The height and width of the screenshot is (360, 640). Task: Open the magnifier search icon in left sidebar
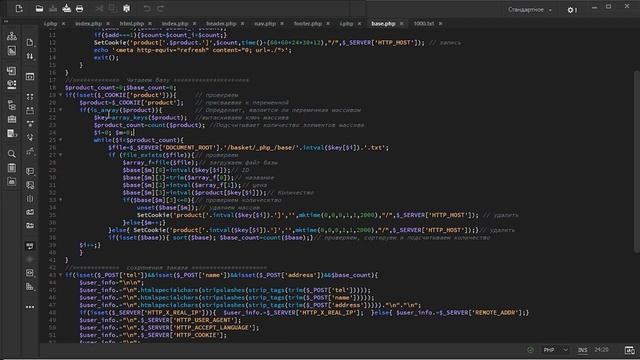pos(12,154)
